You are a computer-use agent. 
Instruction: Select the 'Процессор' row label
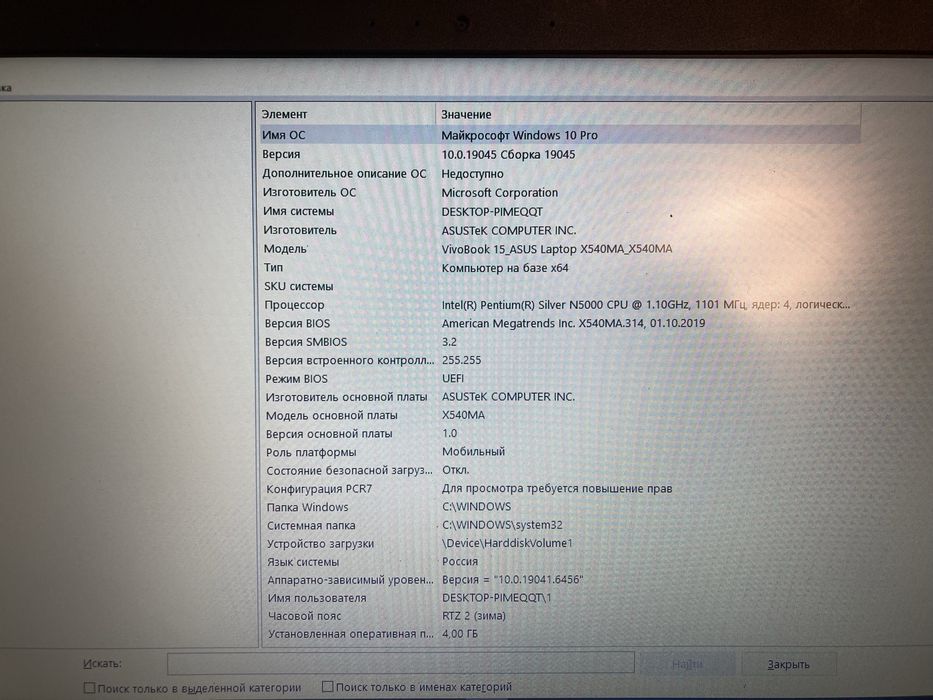tap(295, 305)
